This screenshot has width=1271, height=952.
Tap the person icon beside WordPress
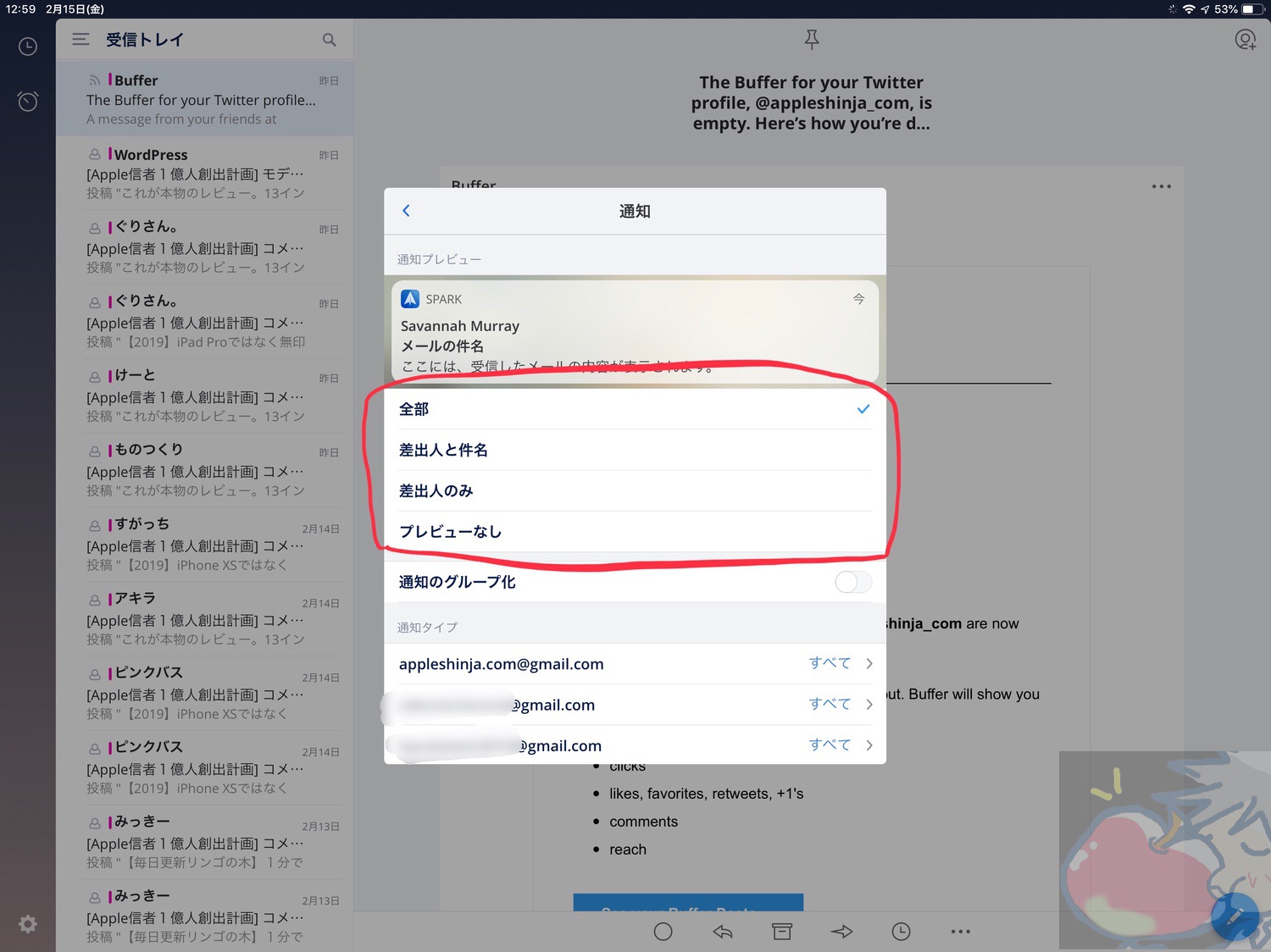click(x=95, y=155)
